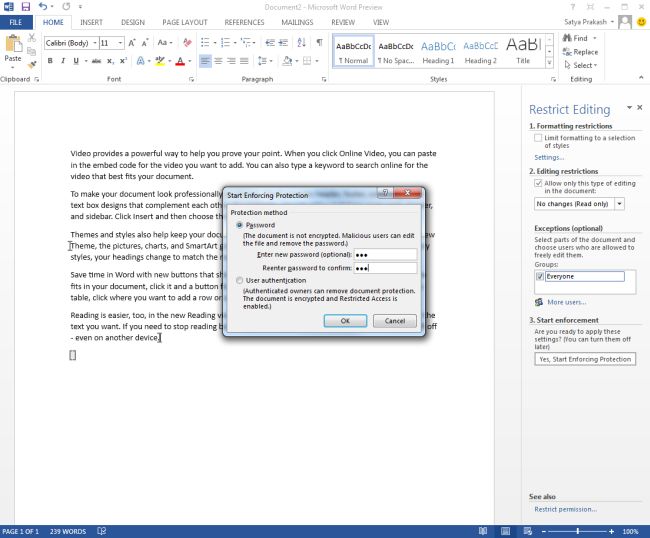Open the Line spacing dropdown
The width and height of the screenshot is (650, 538).
(265, 61)
